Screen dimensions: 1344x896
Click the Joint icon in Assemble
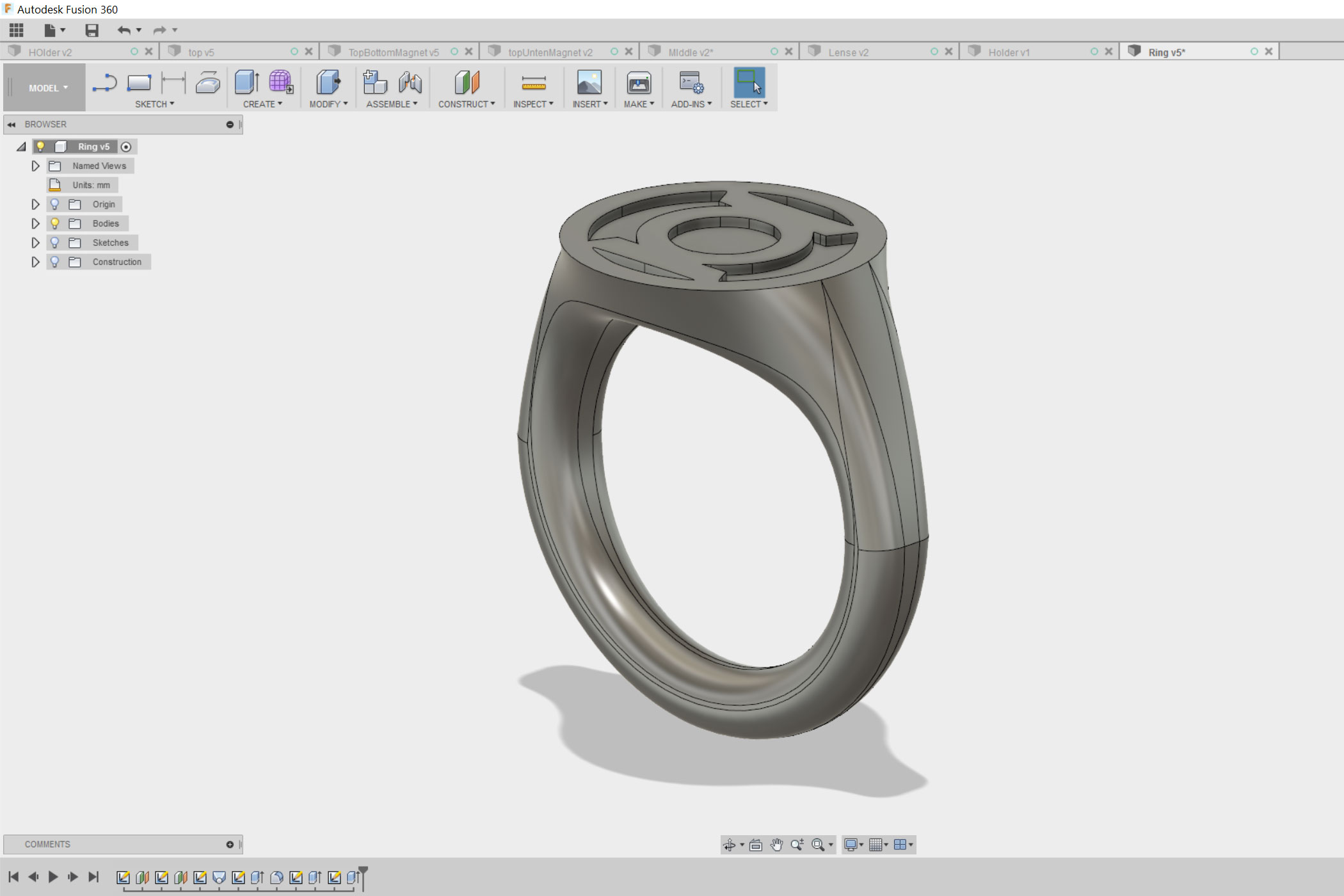click(x=410, y=83)
